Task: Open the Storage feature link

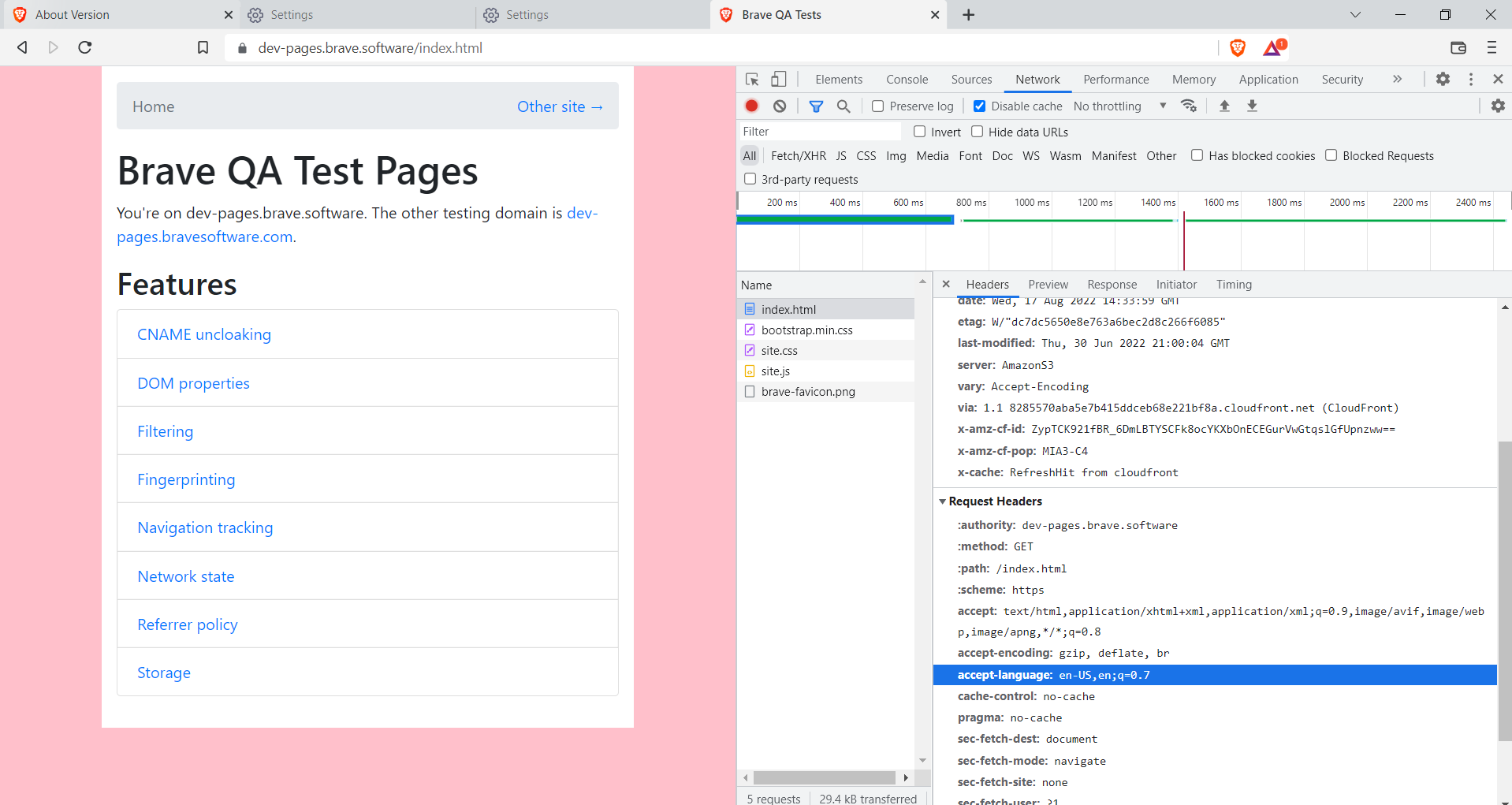Action: (164, 673)
